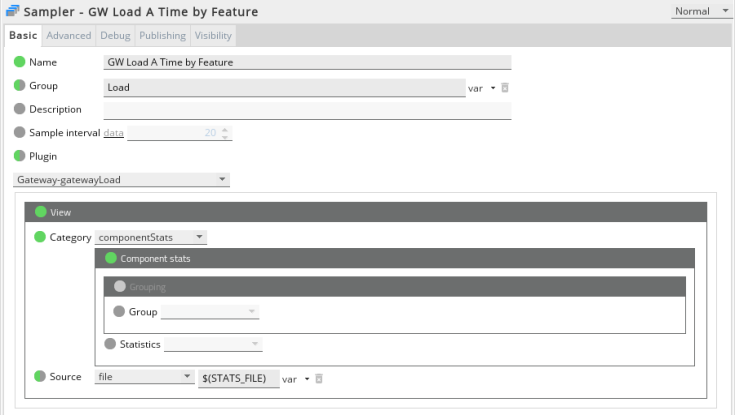Open the Statistics dropdown

coord(213,345)
